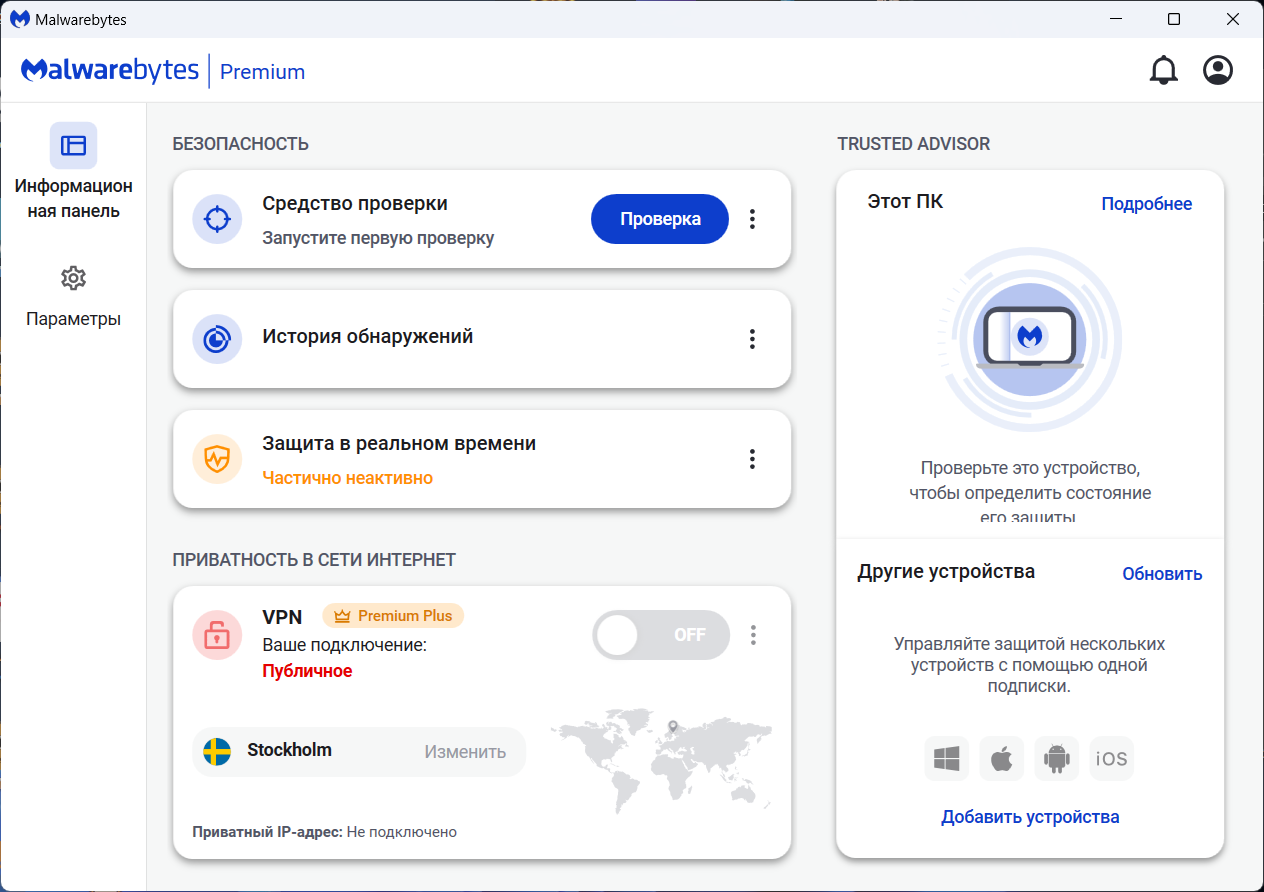1264x892 pixels.
Task: Open the detection history three-dot menu
Action: 753,339
